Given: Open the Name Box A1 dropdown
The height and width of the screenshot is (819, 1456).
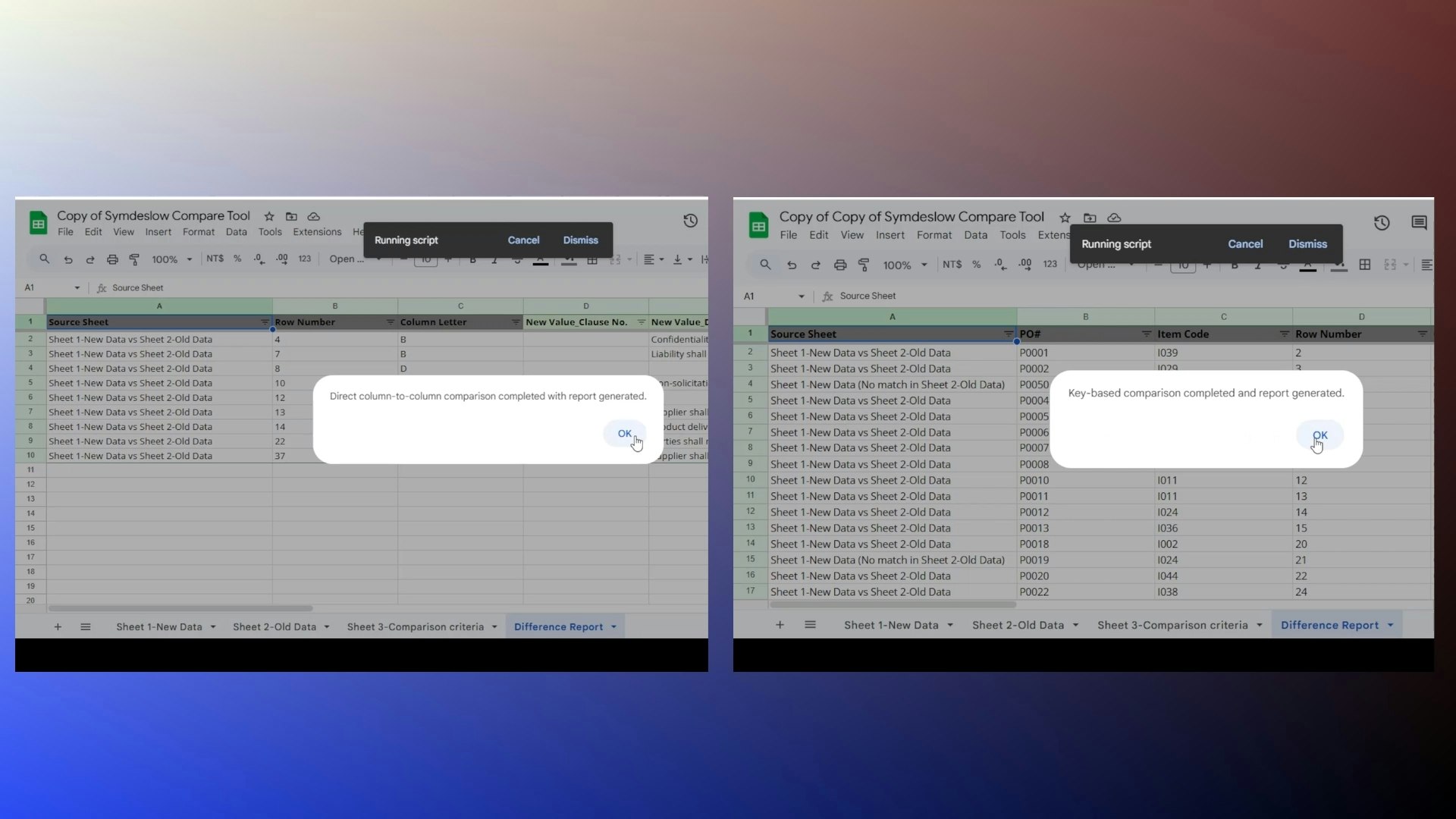Looking at the screenshot, I should (77, 287).
